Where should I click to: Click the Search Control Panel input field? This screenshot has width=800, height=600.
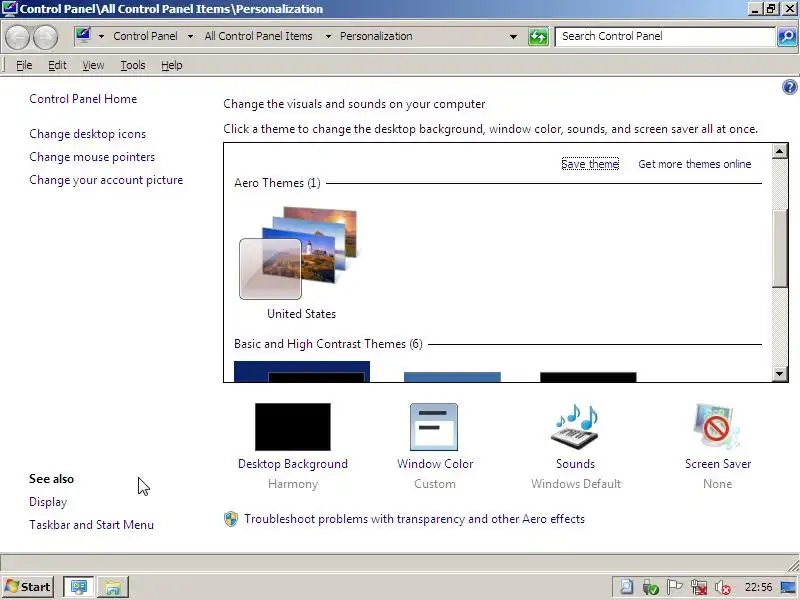[x=665, y=36]
